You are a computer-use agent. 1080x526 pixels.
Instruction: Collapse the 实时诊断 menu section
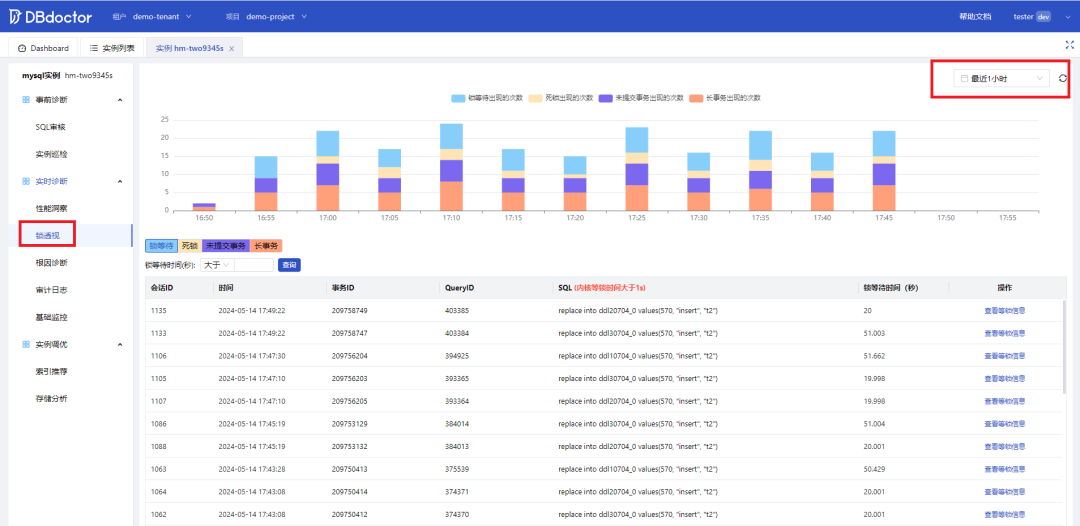pos(120,181)
